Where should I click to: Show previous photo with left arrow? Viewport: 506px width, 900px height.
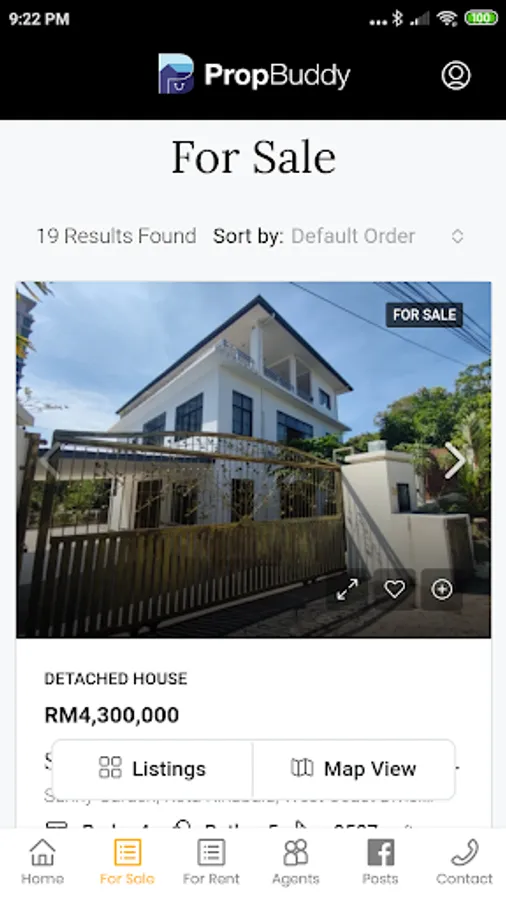(x=50, y=460)
